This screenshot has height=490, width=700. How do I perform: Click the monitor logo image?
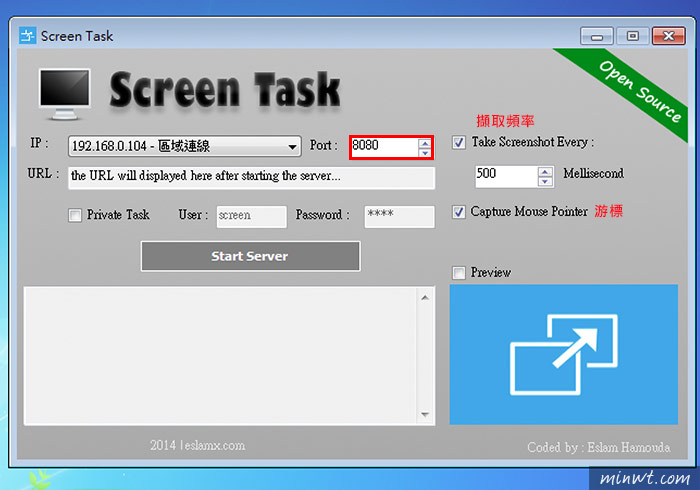click(x=65, y=94)
